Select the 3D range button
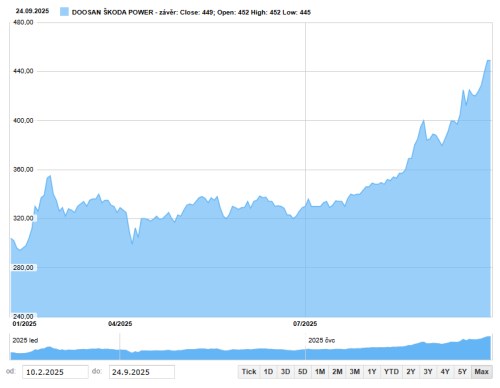This screenshot has height=388, width=500. pyautogui.click(x=285, y=372)
